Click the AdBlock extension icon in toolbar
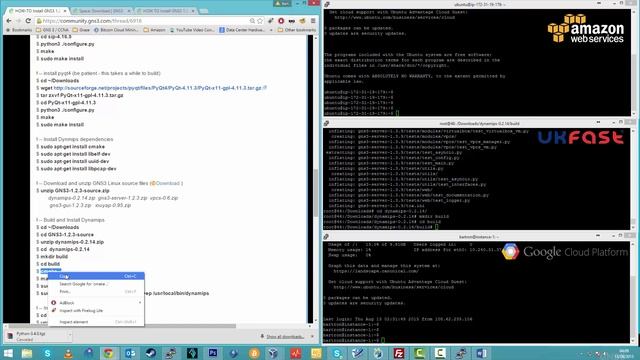Screen dimensions: 640x360 click(281, 20)
